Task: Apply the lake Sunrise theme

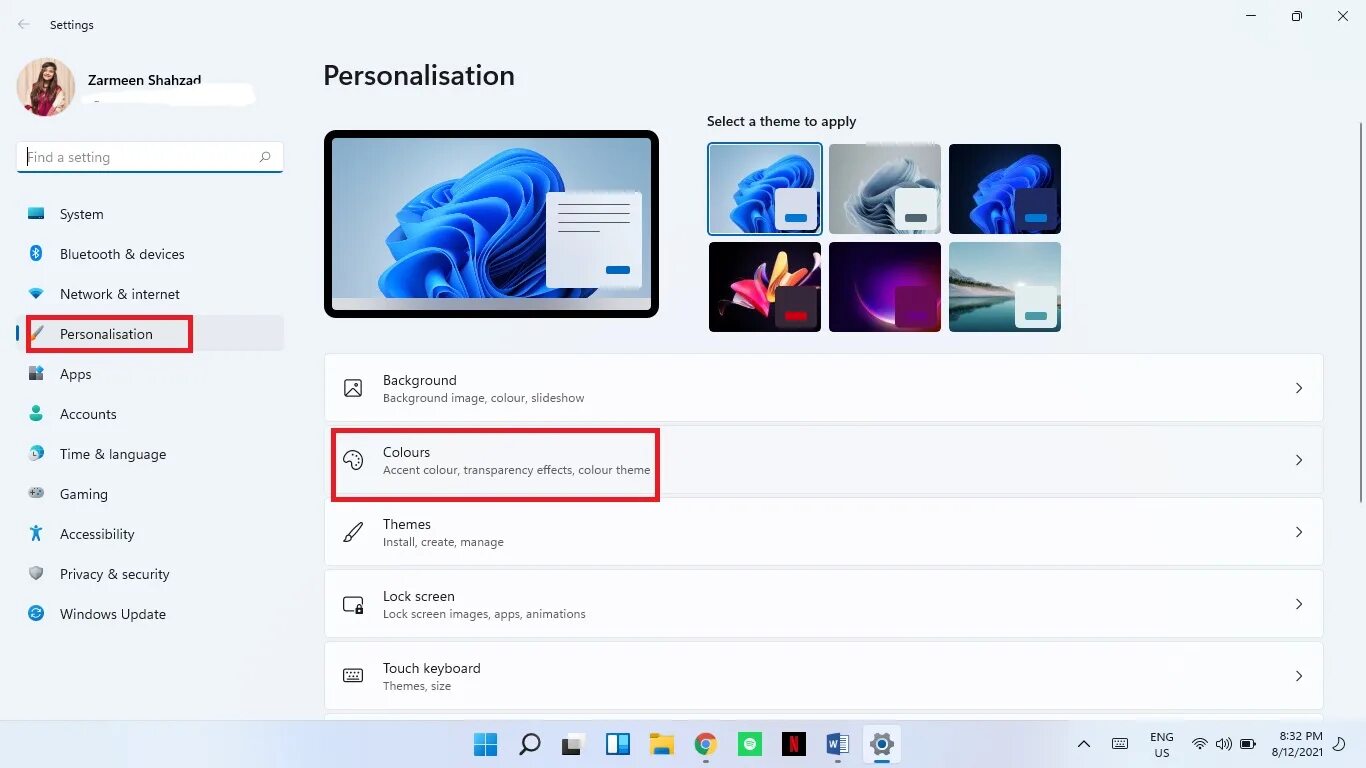Action: click(1005, 287)
